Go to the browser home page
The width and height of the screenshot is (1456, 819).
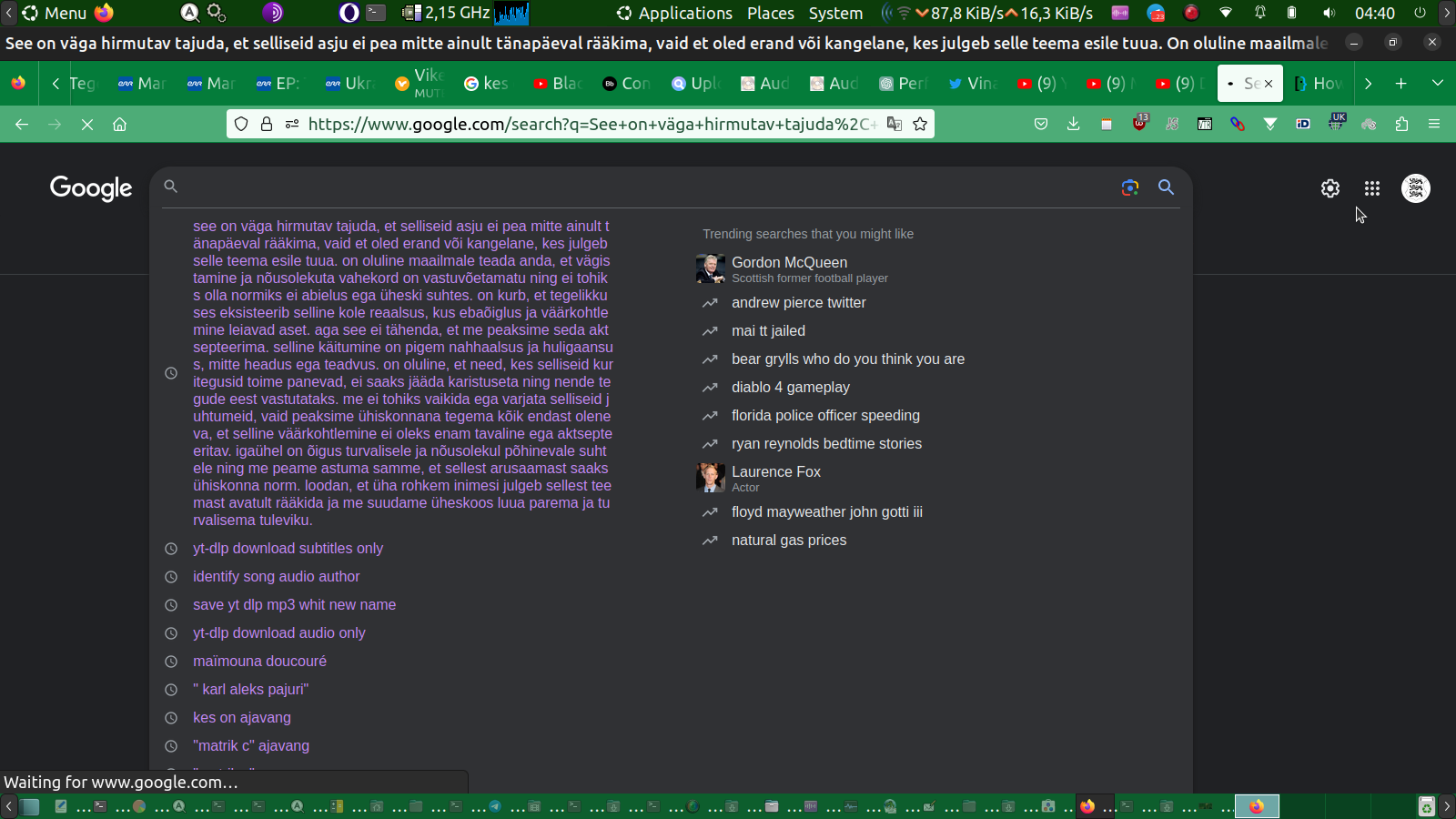click(119, 125)
